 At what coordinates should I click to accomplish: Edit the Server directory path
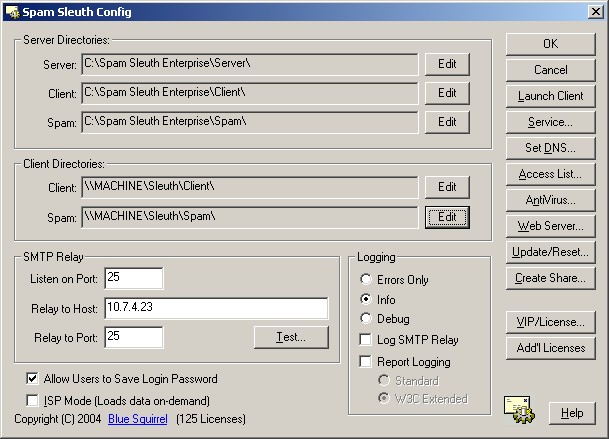[447, 64]
